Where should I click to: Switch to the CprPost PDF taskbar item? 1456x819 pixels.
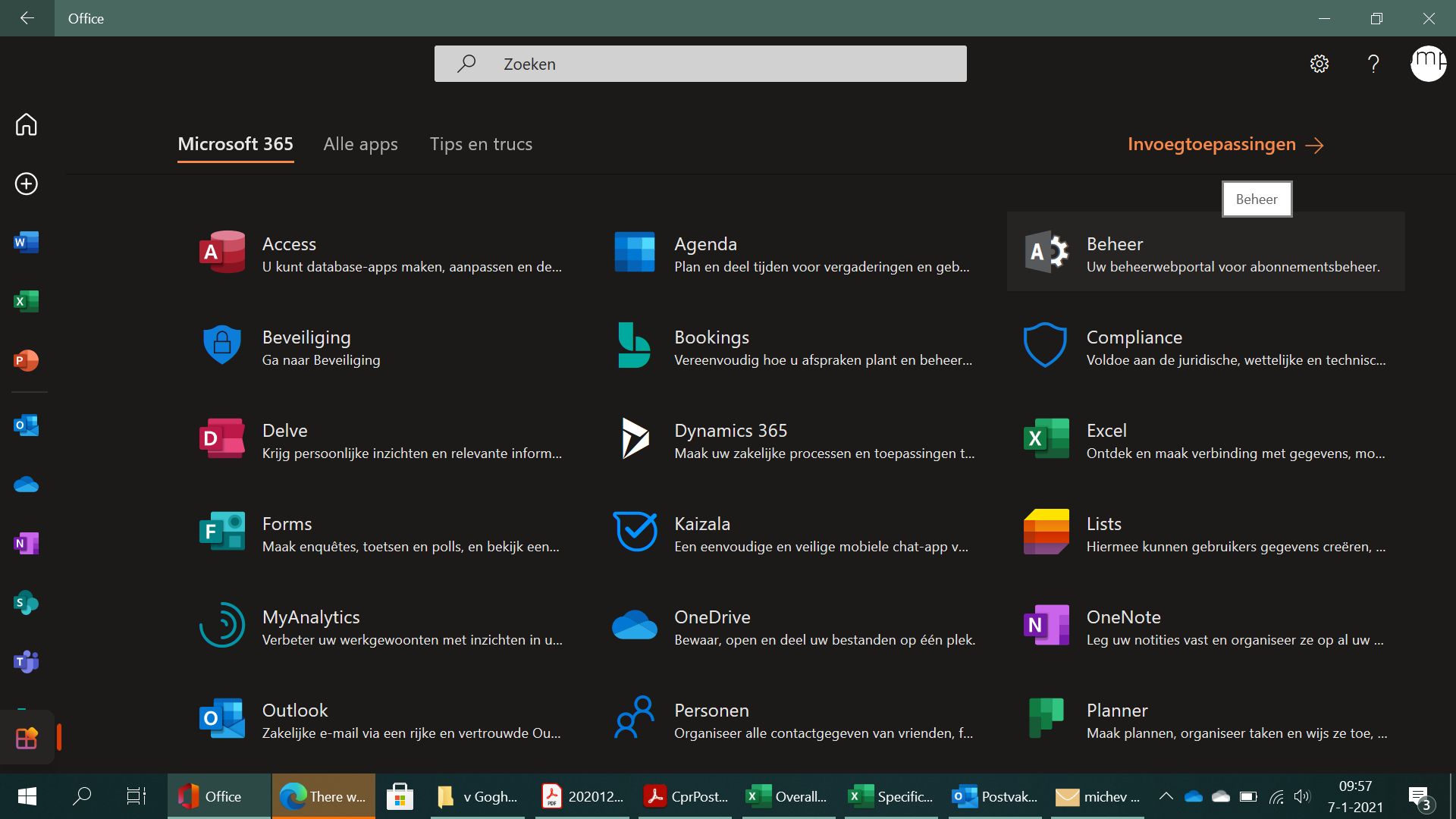click(686, 796)
